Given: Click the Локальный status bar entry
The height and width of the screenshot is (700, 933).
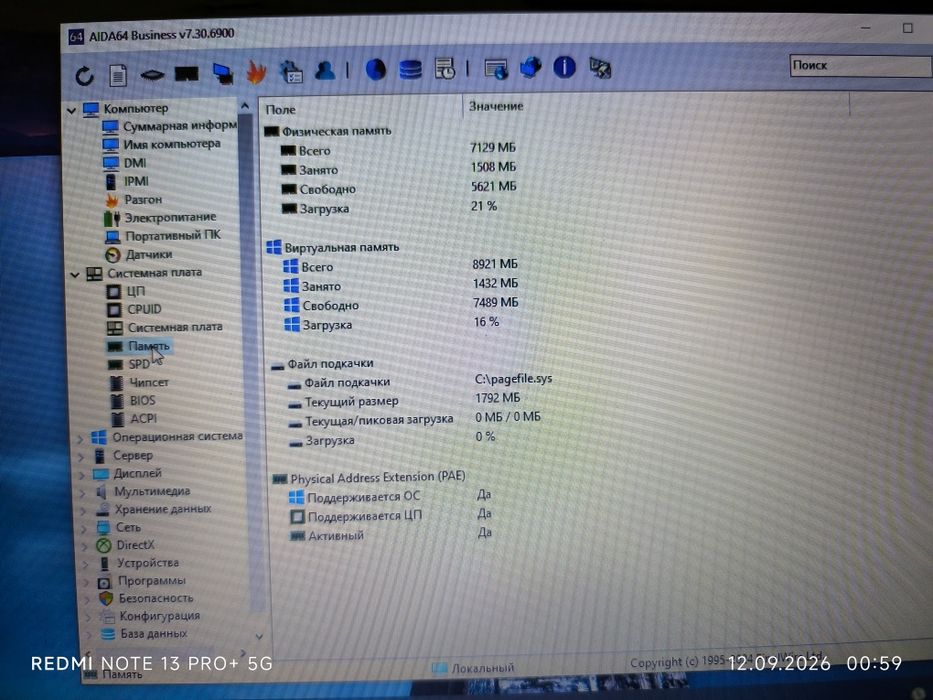Looking at the screenshot, I should (x=482, y=668).
